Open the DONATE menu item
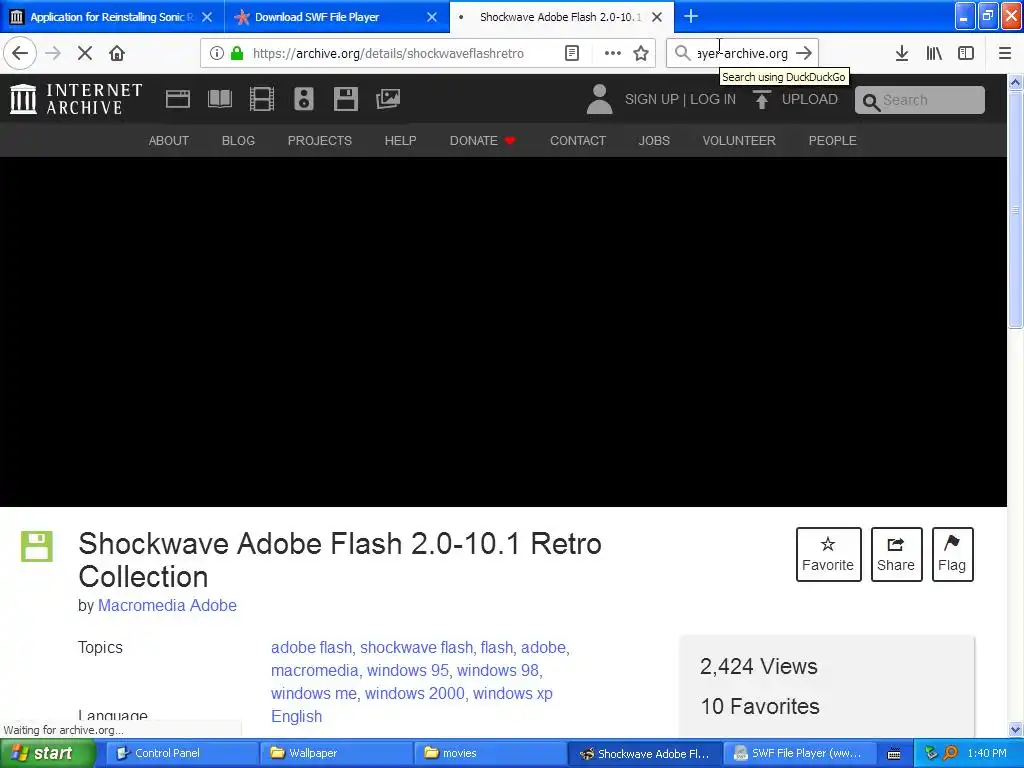Image resolution: width=1024 pixels, height=768 pixels. coord(483,140)
